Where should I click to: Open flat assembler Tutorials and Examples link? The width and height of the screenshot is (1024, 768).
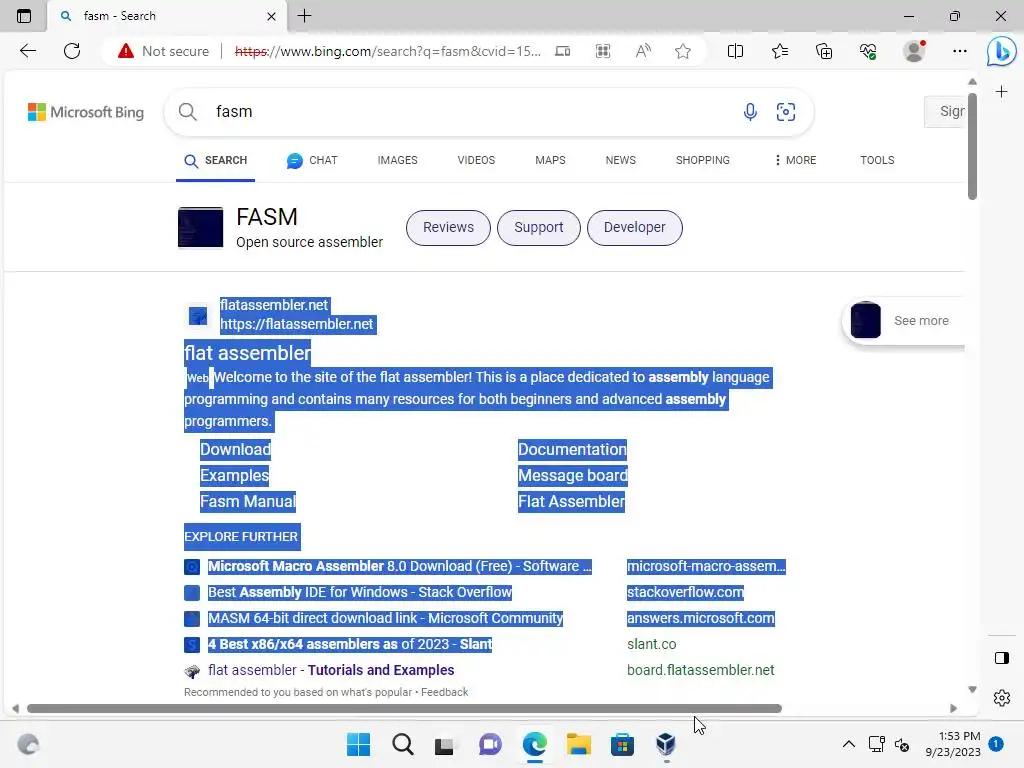click(x=331, y=670)
